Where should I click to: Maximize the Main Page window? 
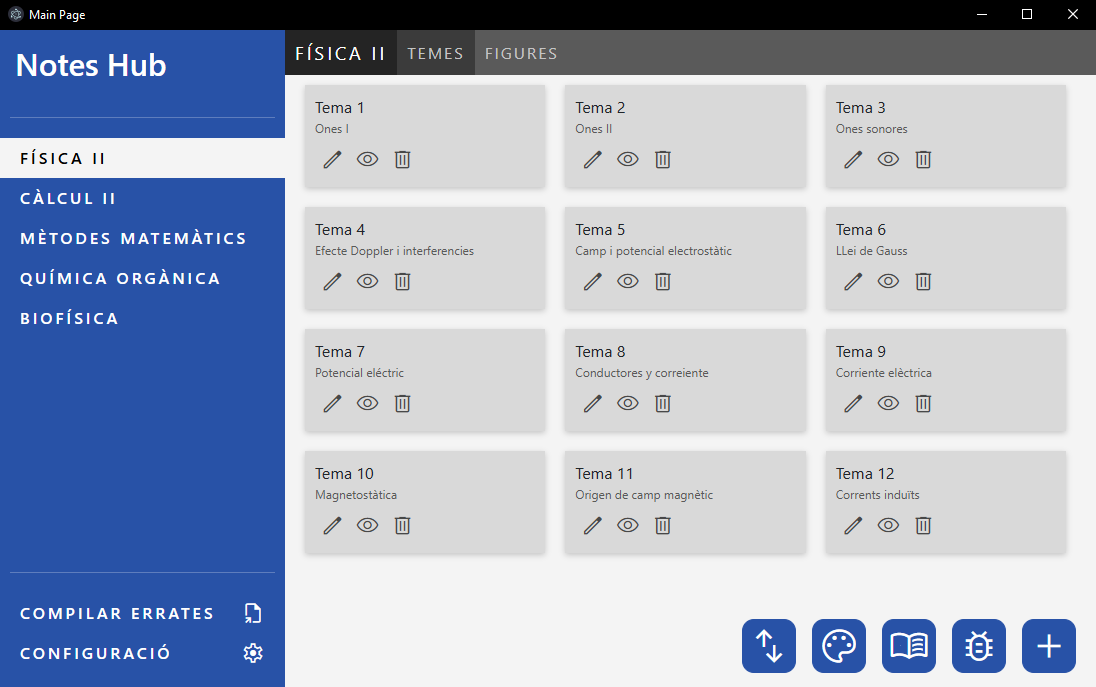(1027, 14)
